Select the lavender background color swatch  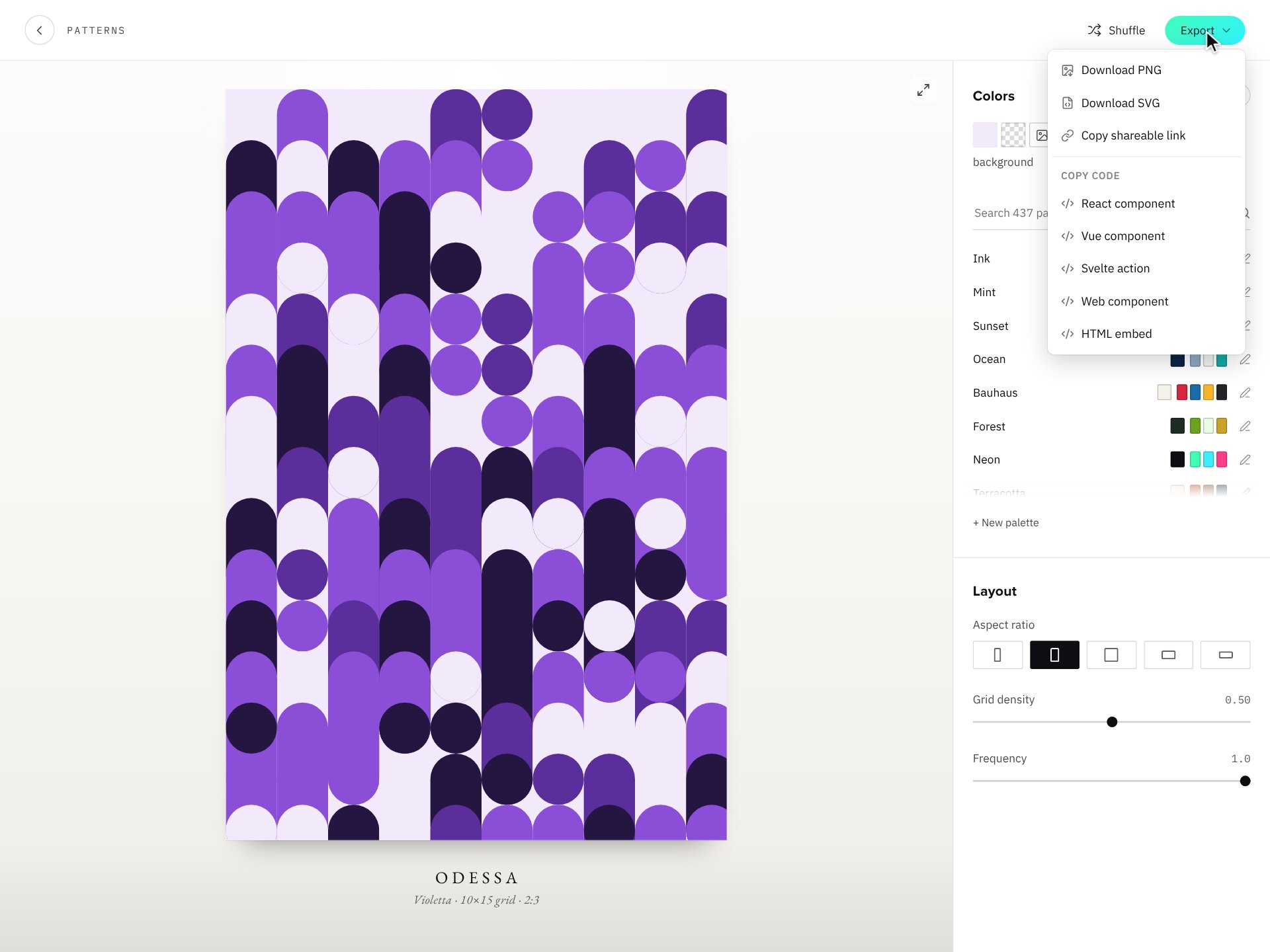click(x=985, y=135)
